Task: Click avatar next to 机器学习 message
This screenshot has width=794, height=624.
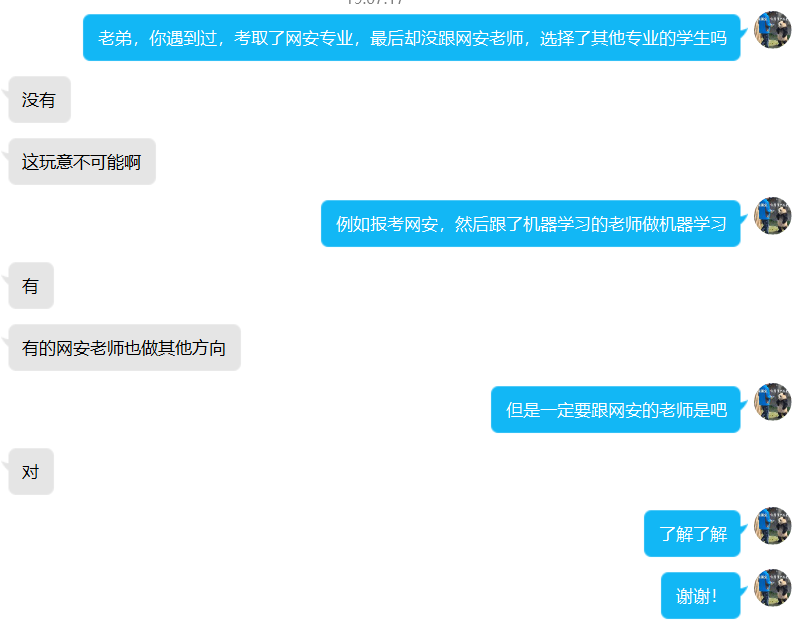Action: (772, 216)
